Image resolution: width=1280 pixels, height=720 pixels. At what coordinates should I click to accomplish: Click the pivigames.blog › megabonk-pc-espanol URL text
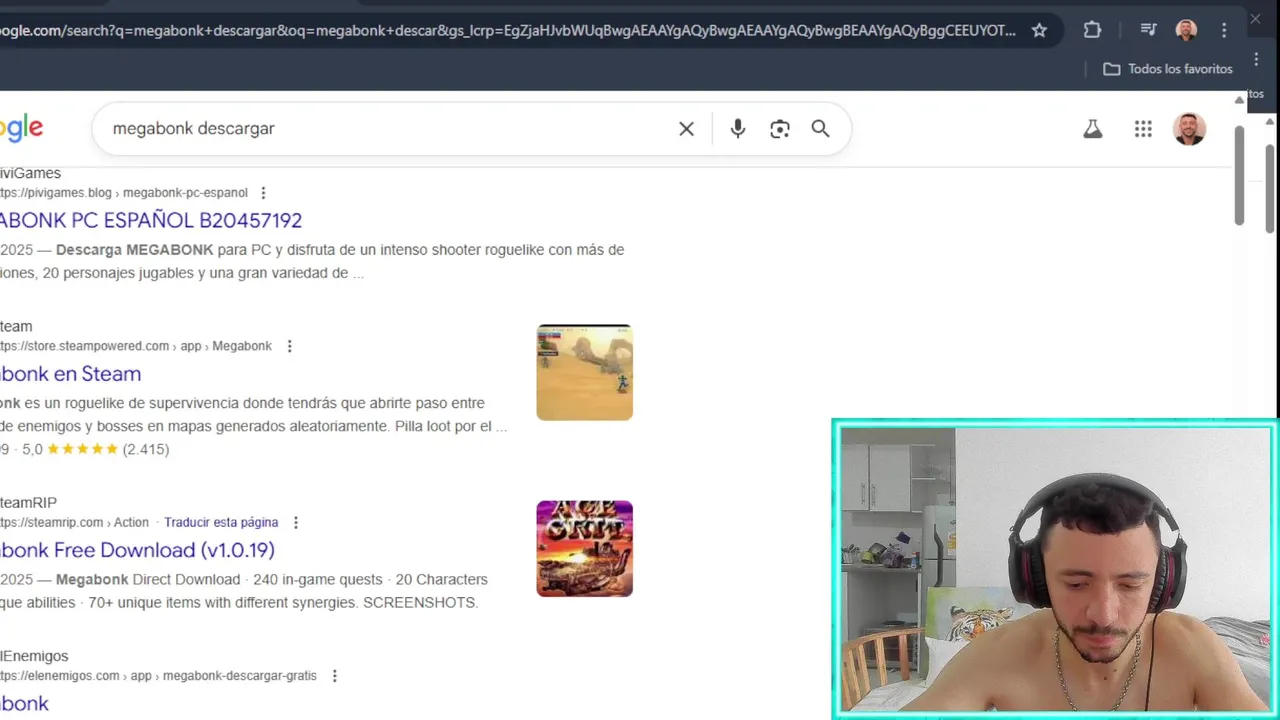tap(124, 193)
